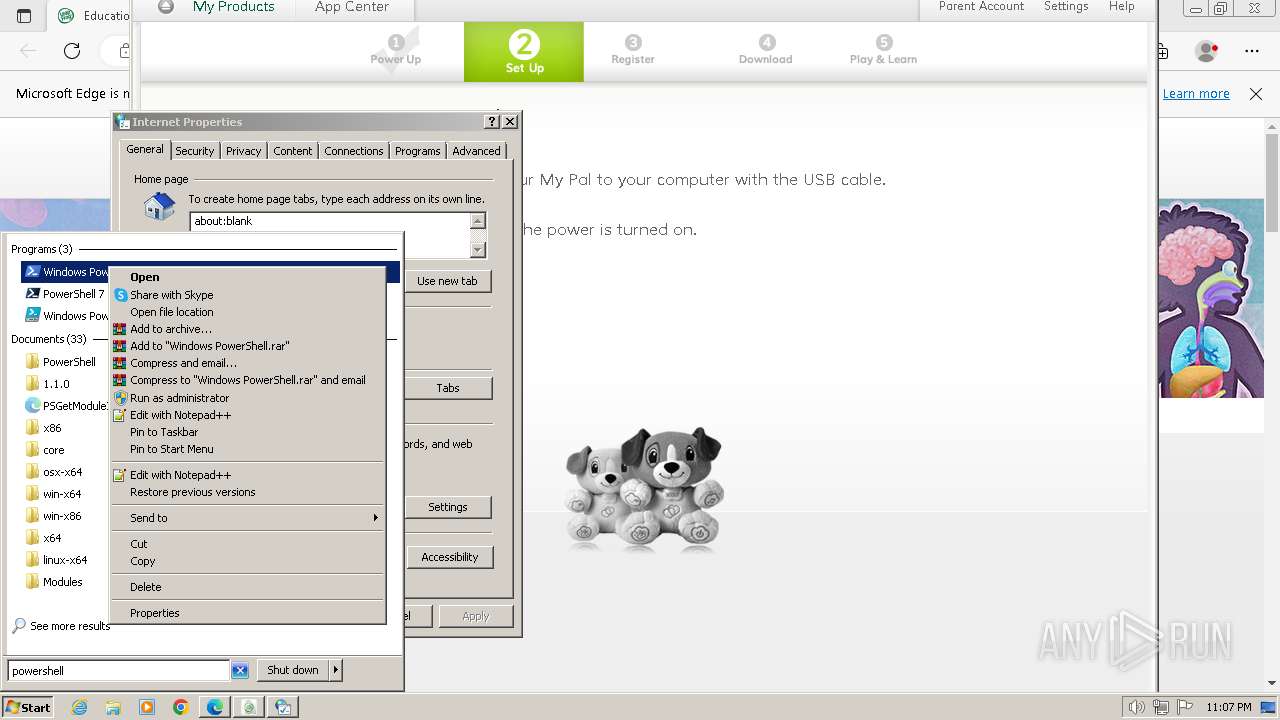The width and height of the screenshot is (1280, 720).
Task: Click the powershell search input field
Action: pyautogui.click(x=118, y=671)
